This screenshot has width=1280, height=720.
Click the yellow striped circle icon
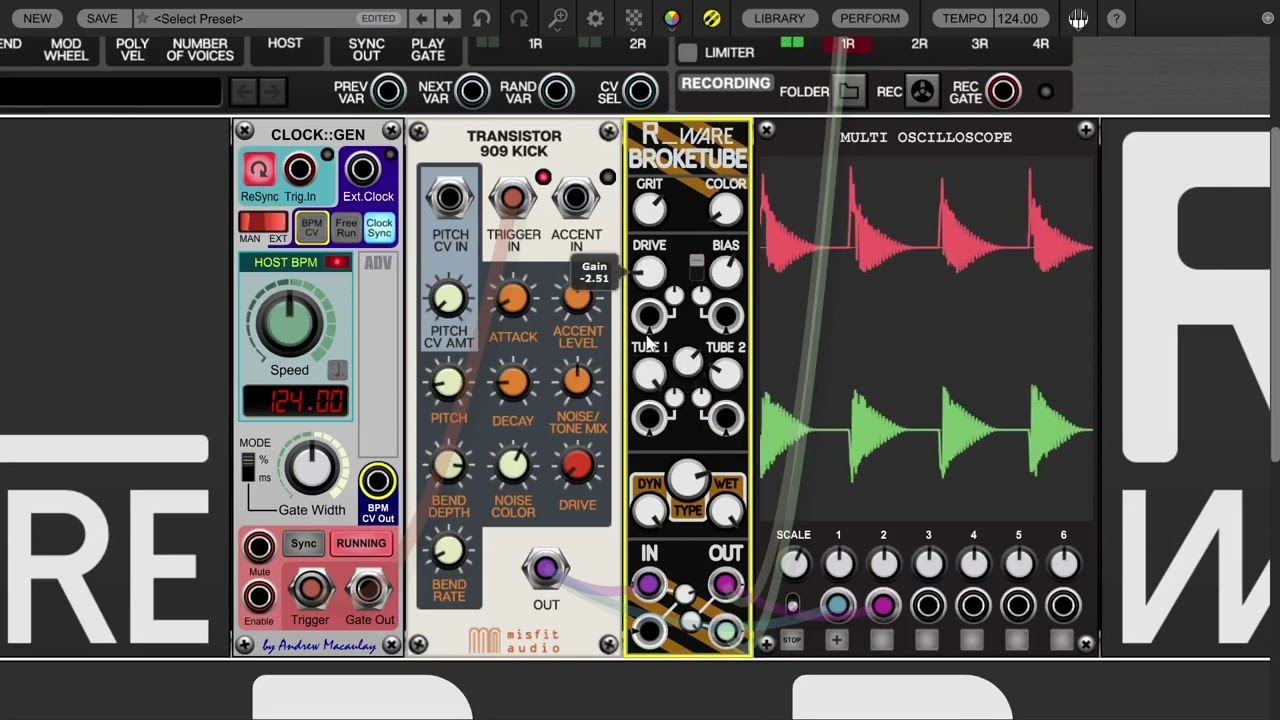point(711,18)
